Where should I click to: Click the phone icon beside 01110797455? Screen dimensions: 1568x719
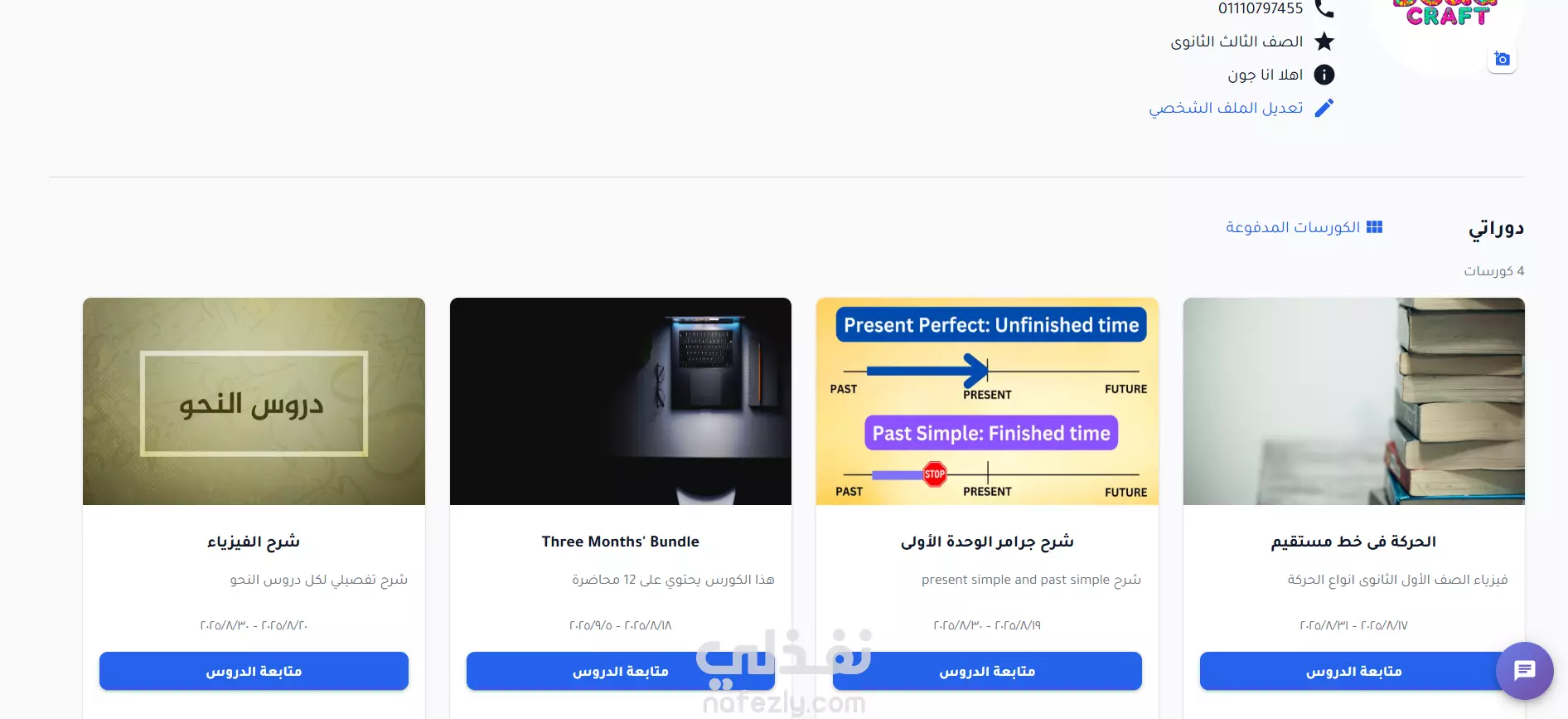coord(1324,9)
